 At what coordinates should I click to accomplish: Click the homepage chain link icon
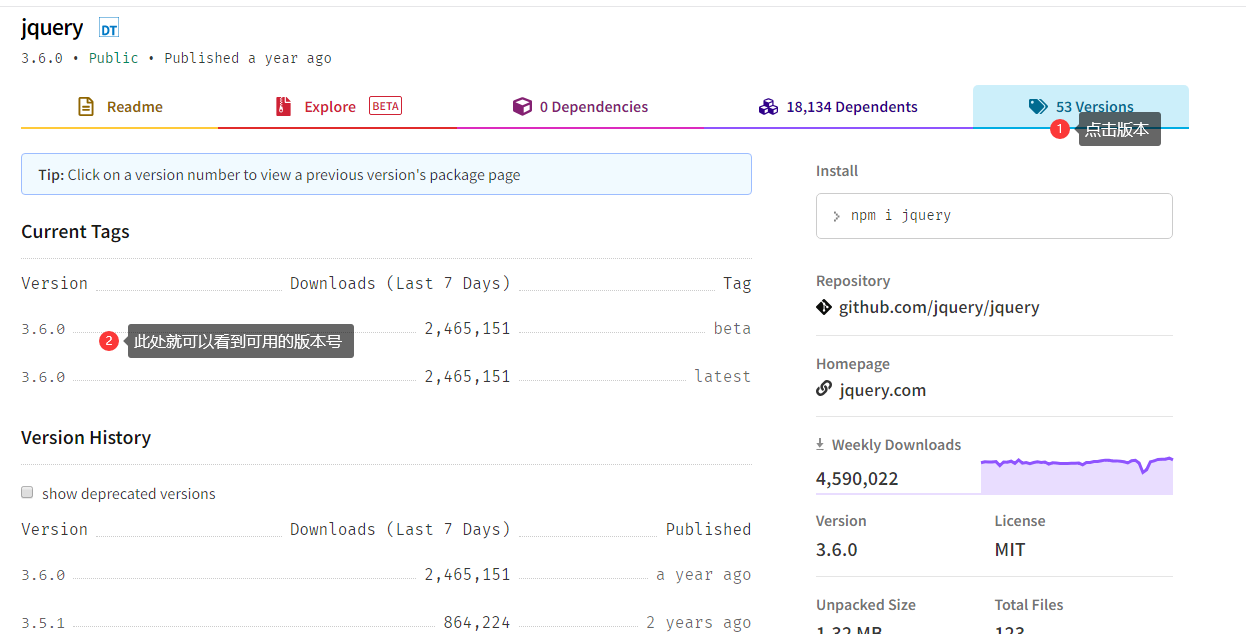[824, 389]
